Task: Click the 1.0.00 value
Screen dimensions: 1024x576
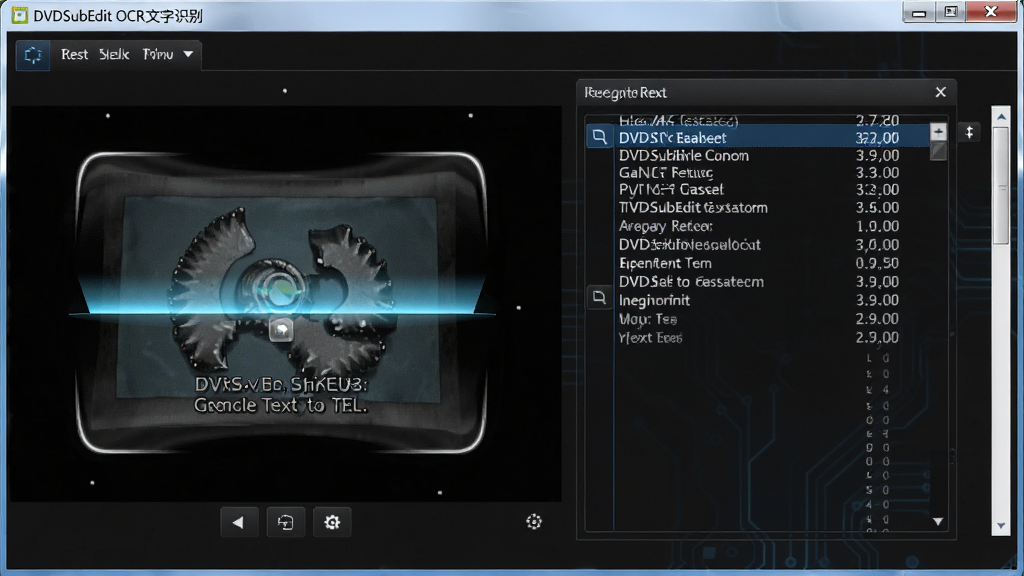Action: 877,226
